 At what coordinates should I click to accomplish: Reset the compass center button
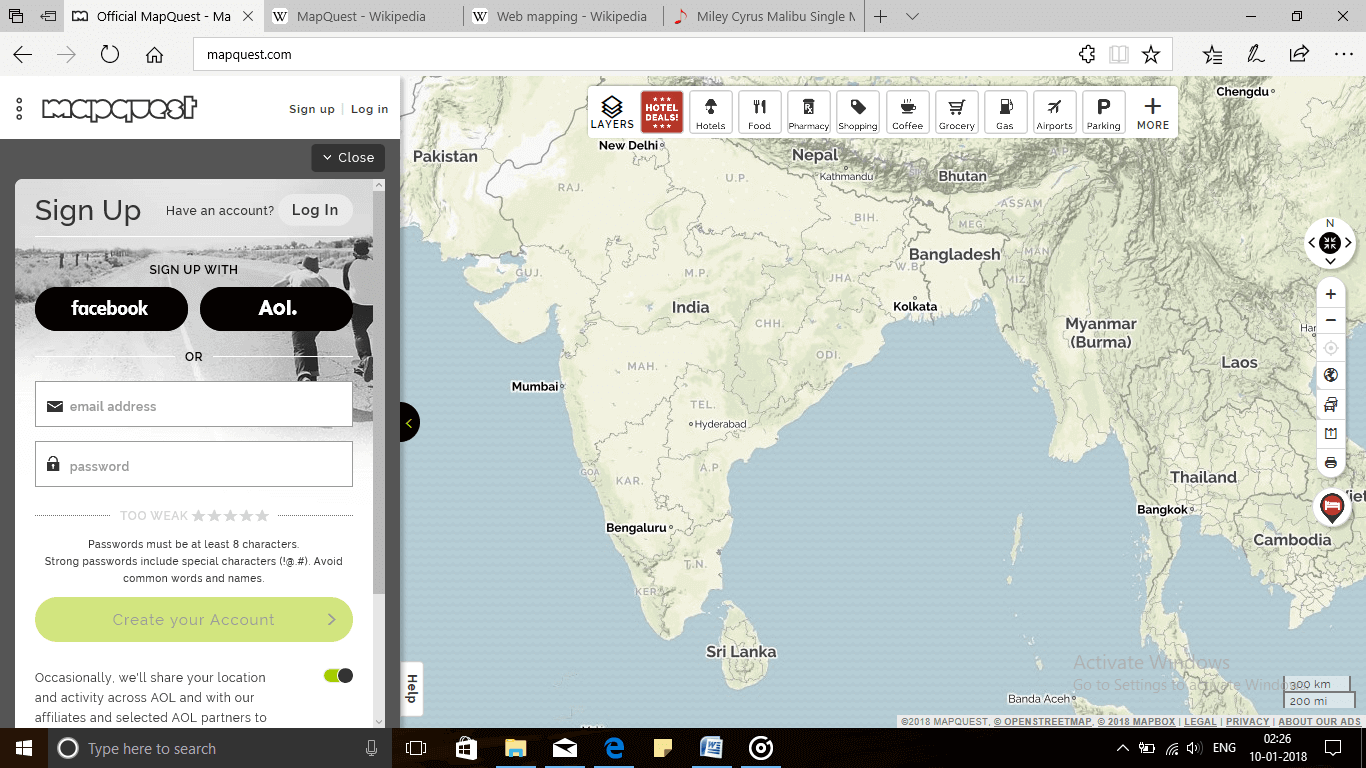click(x=1330, y=242)
